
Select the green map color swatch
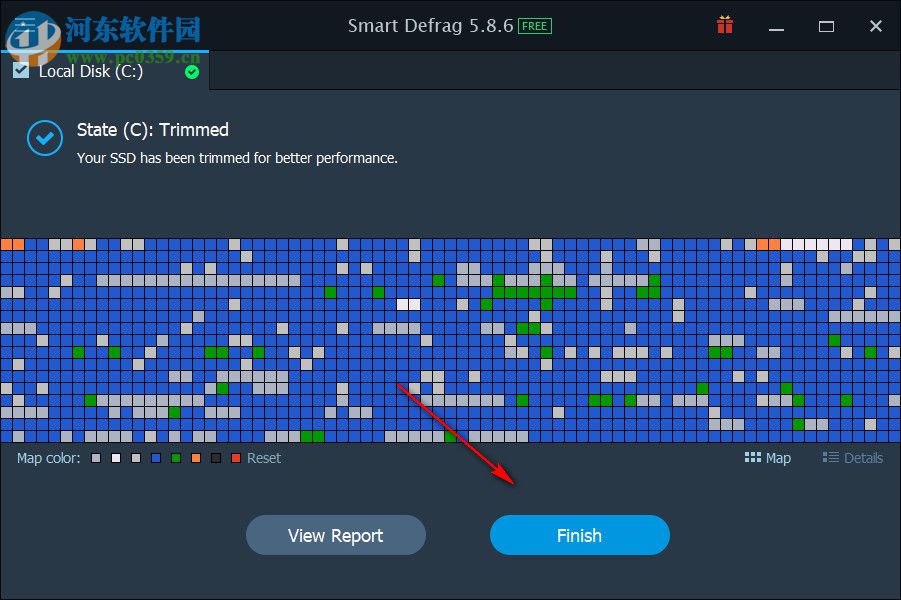click(174, 457)
